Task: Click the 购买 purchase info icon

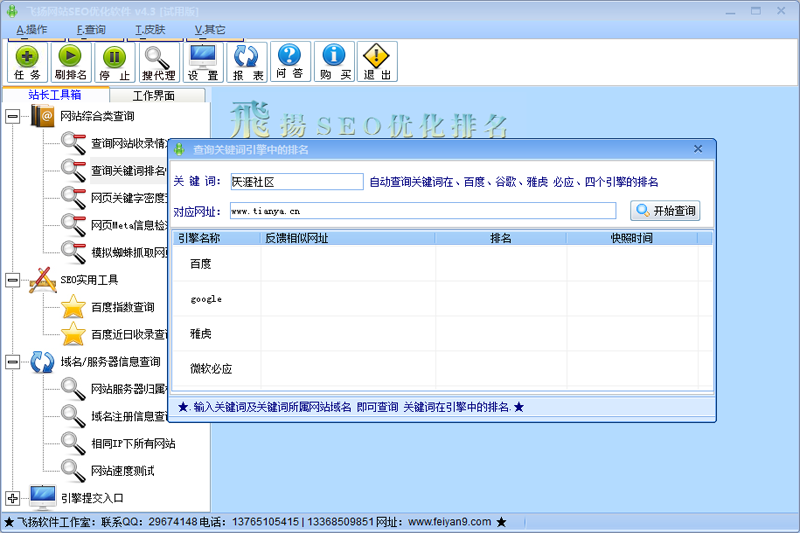Action: (334, 62)
